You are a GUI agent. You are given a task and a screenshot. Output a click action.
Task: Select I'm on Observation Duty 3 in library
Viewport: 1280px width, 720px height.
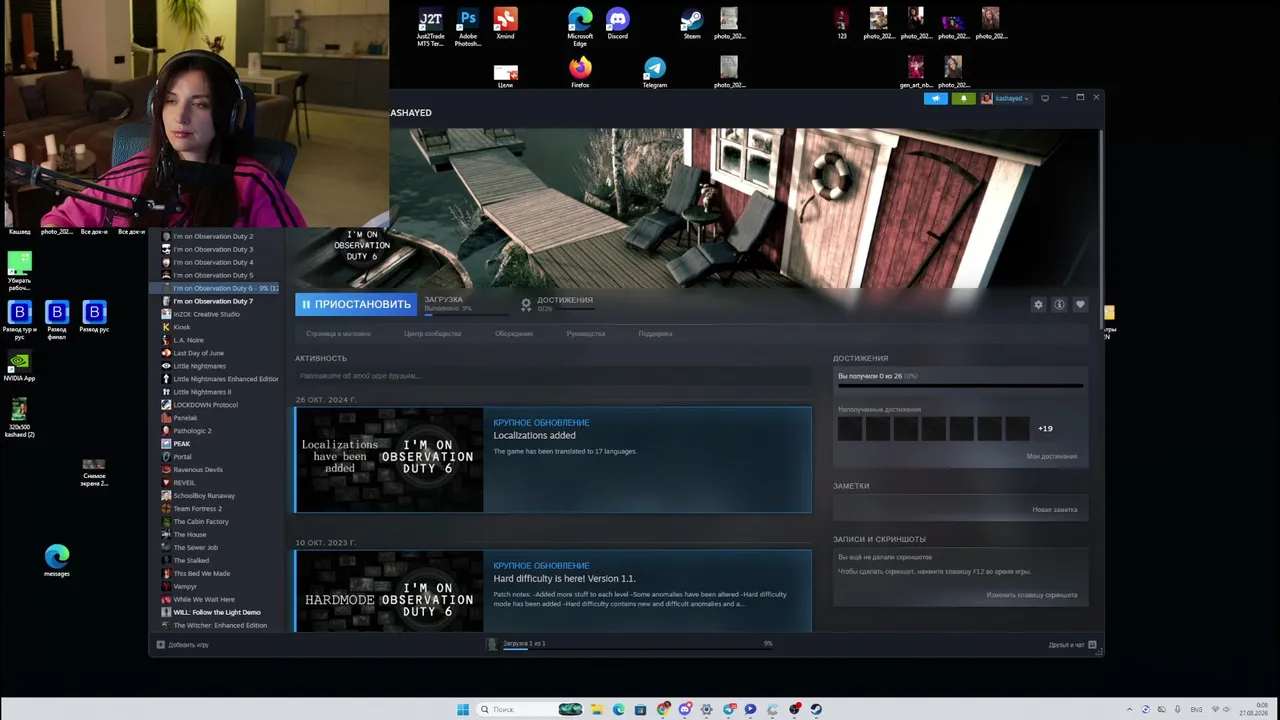click(x=213, y=249)
